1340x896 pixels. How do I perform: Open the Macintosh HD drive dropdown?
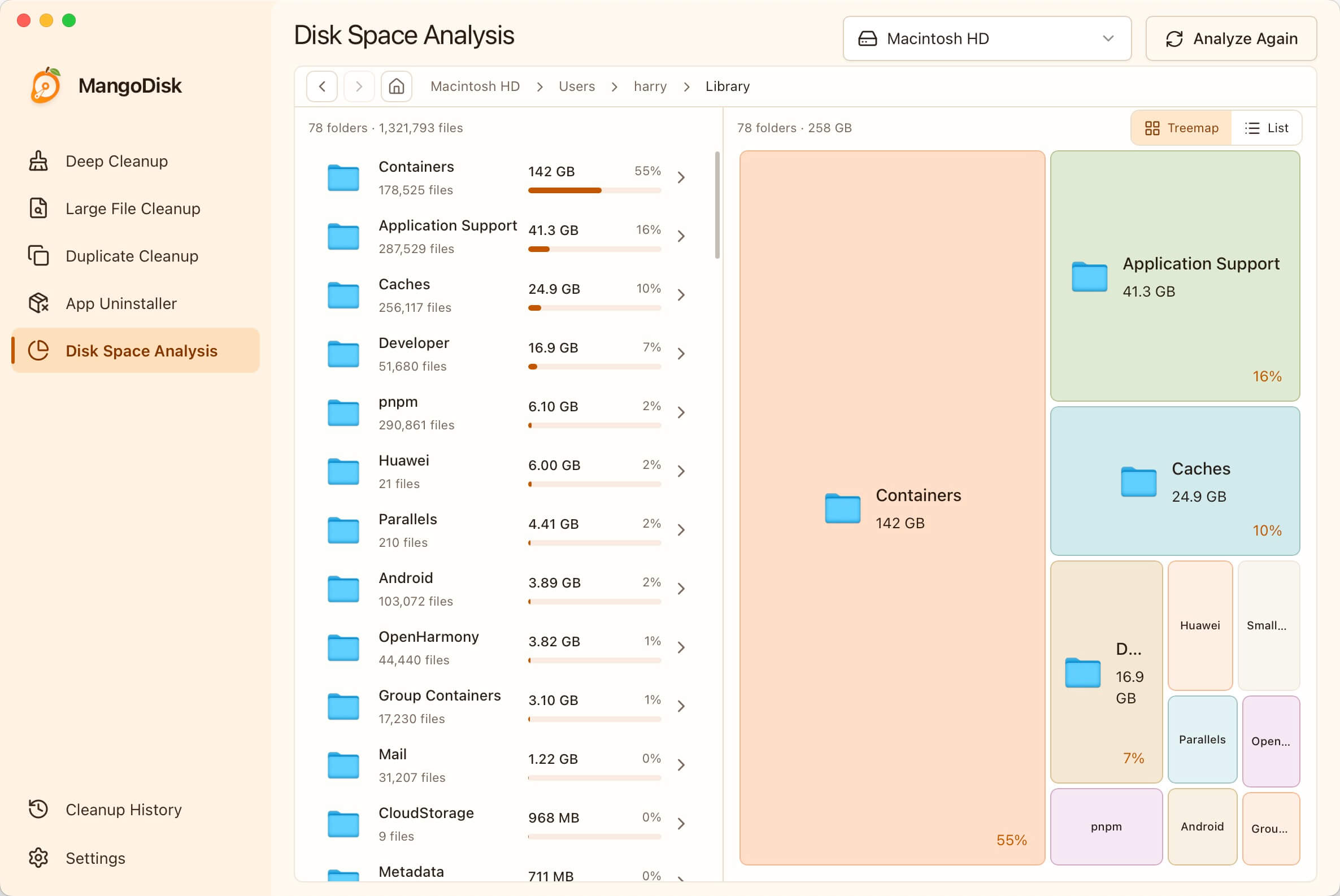987,38
